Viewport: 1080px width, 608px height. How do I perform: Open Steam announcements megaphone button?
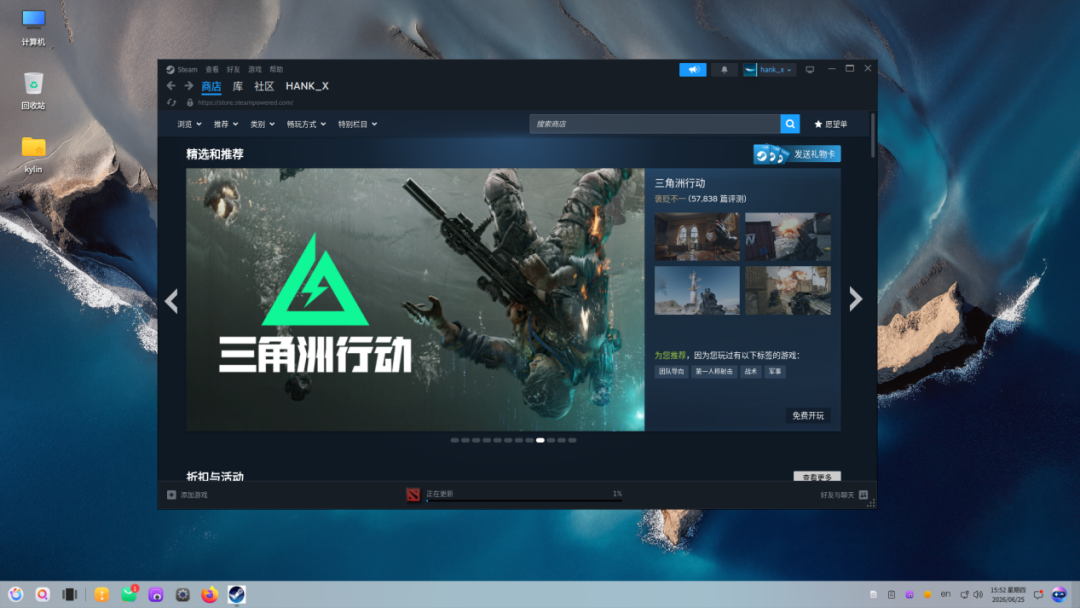click(x=693, y=70)
